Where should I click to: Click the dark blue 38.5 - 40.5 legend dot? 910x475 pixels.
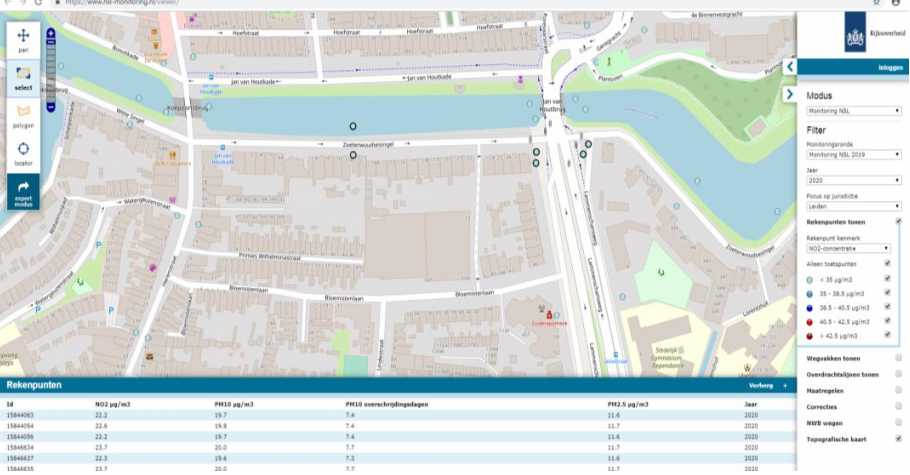810,308
